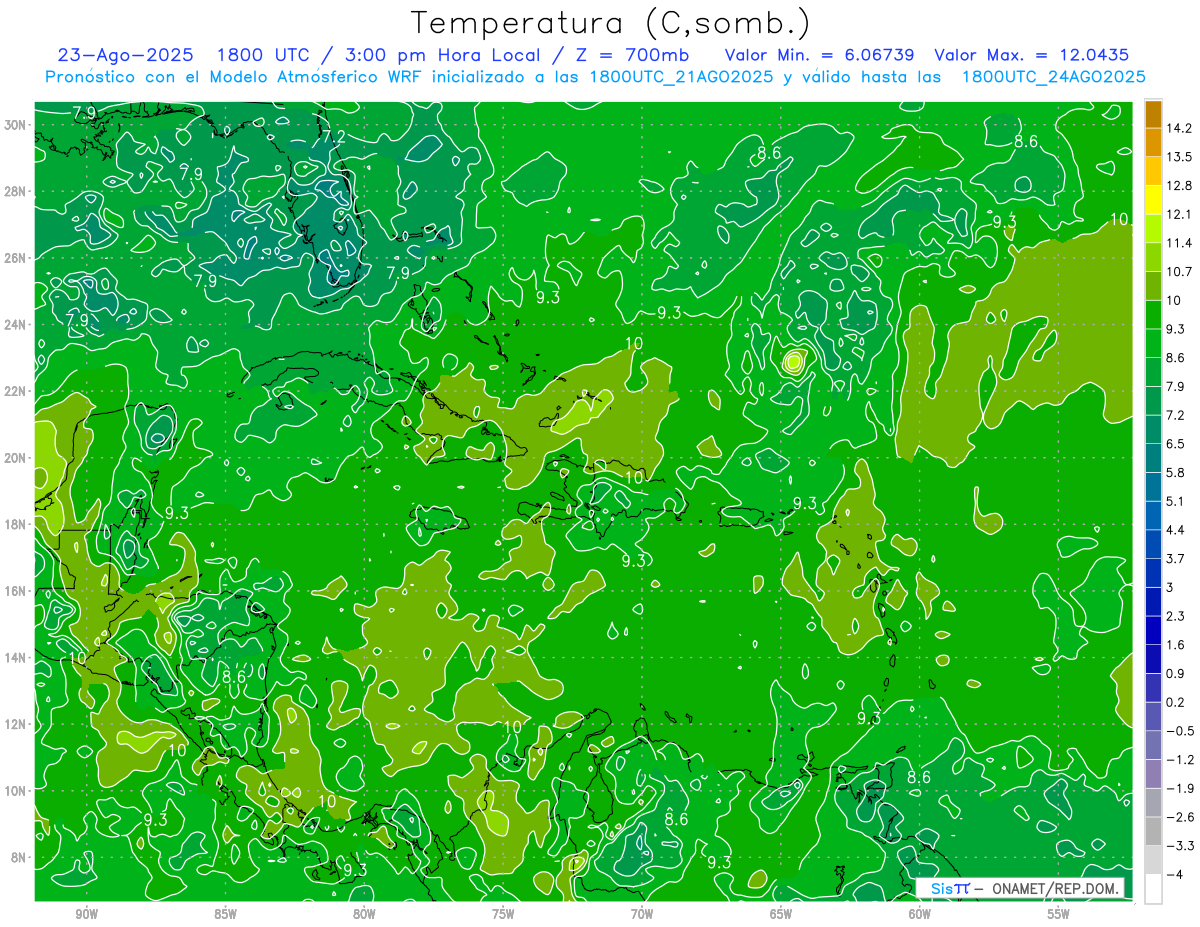Click the 'SisTT - ONAMET/REP.DOM.' credit box

(1020, 888)
